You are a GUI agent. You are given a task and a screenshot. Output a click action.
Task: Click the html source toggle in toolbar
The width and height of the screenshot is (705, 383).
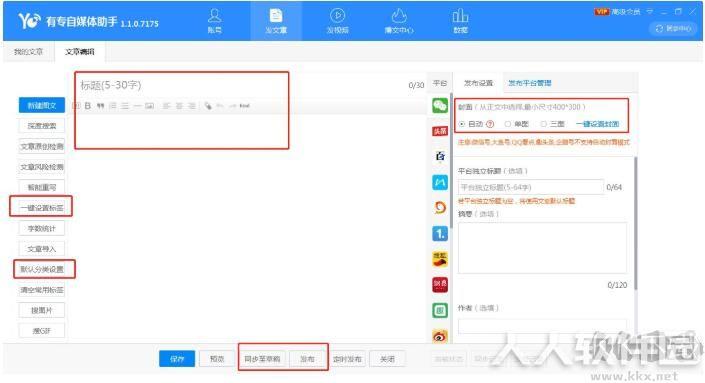(244, 106)
